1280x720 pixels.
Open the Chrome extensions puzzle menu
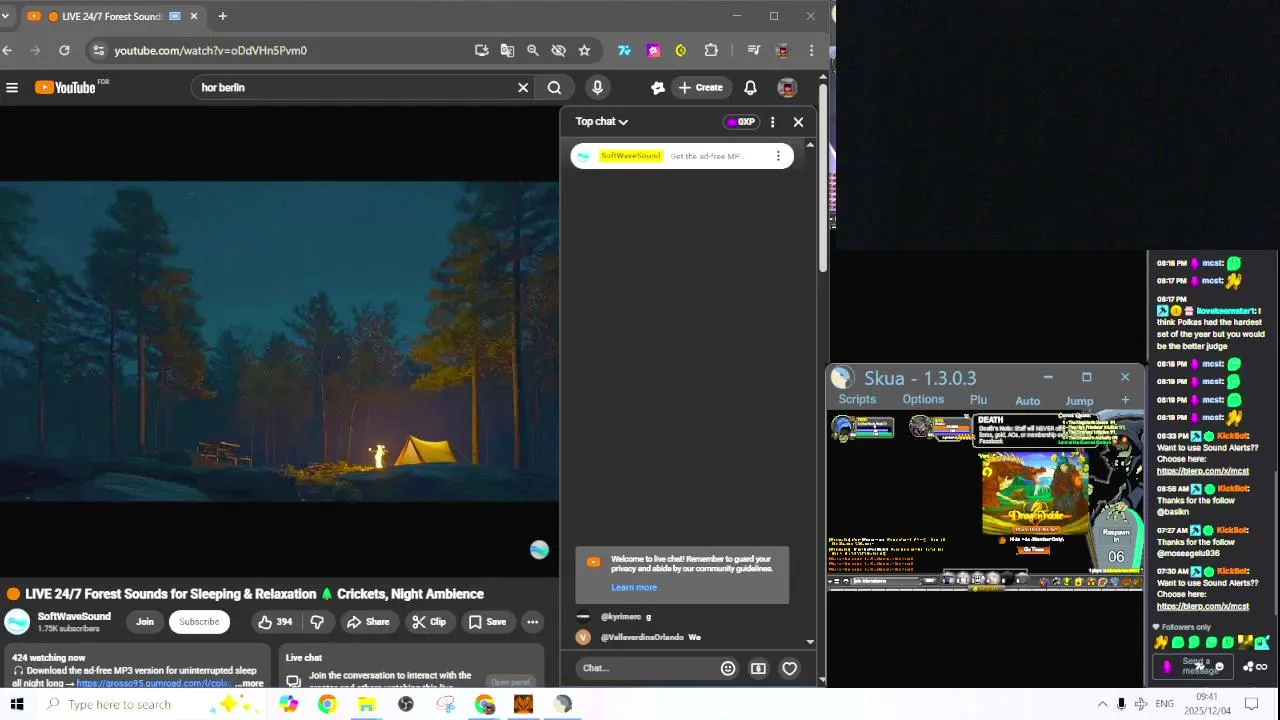711,50
